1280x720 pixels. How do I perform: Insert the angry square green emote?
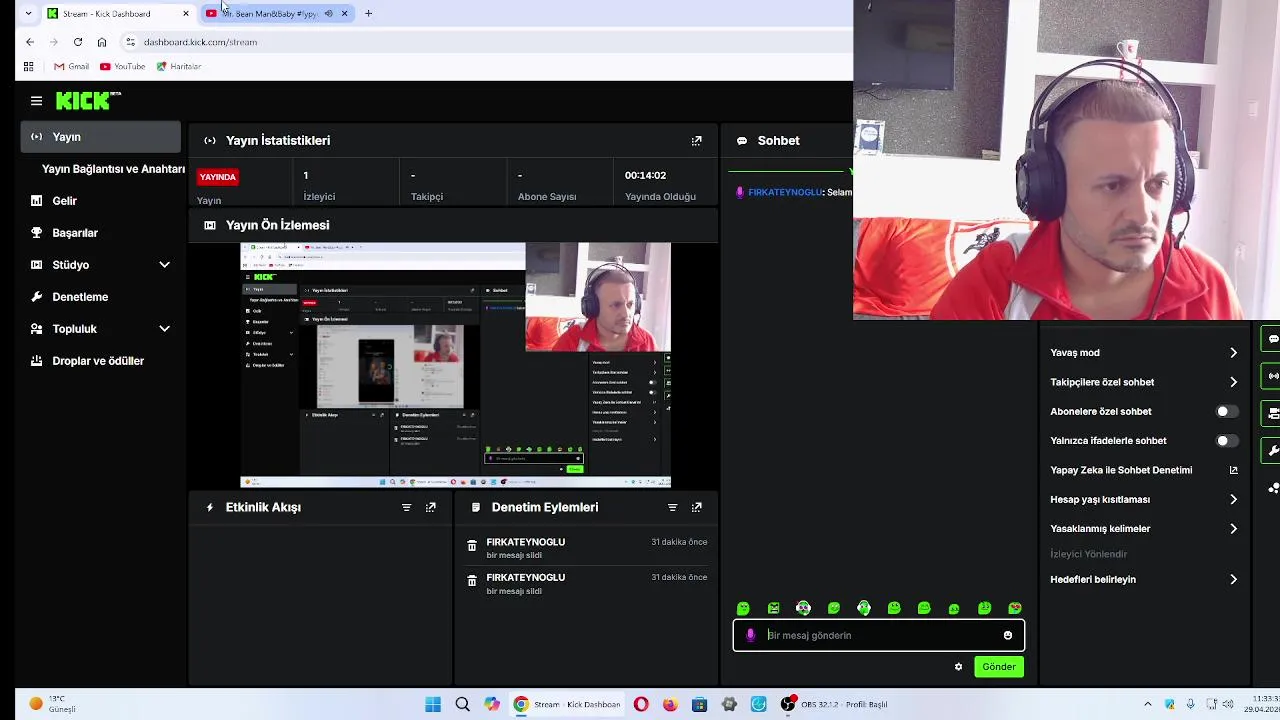click(x=773, y=608)
